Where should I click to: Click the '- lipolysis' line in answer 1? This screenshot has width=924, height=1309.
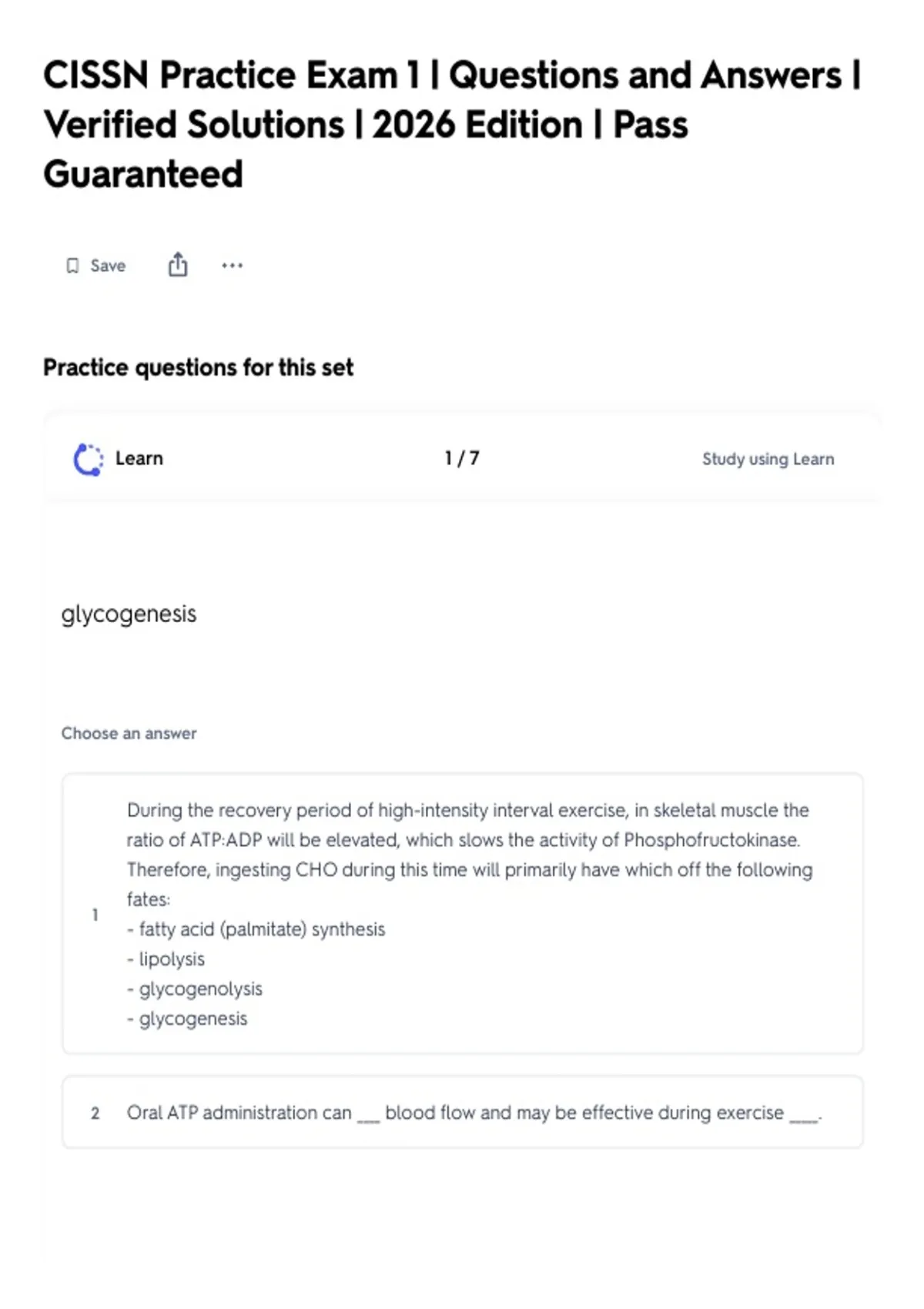pos(166,959)
